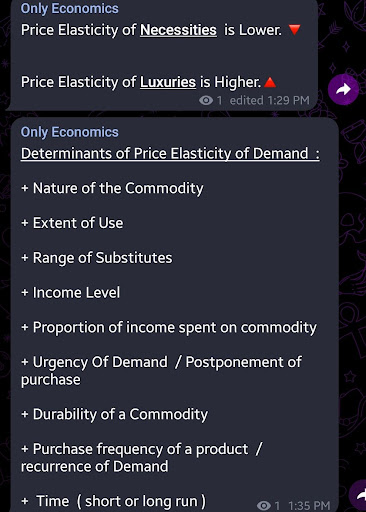Open Only Economics channel name on second message
This screenshot has width=366, height=512.
[70, 132]
